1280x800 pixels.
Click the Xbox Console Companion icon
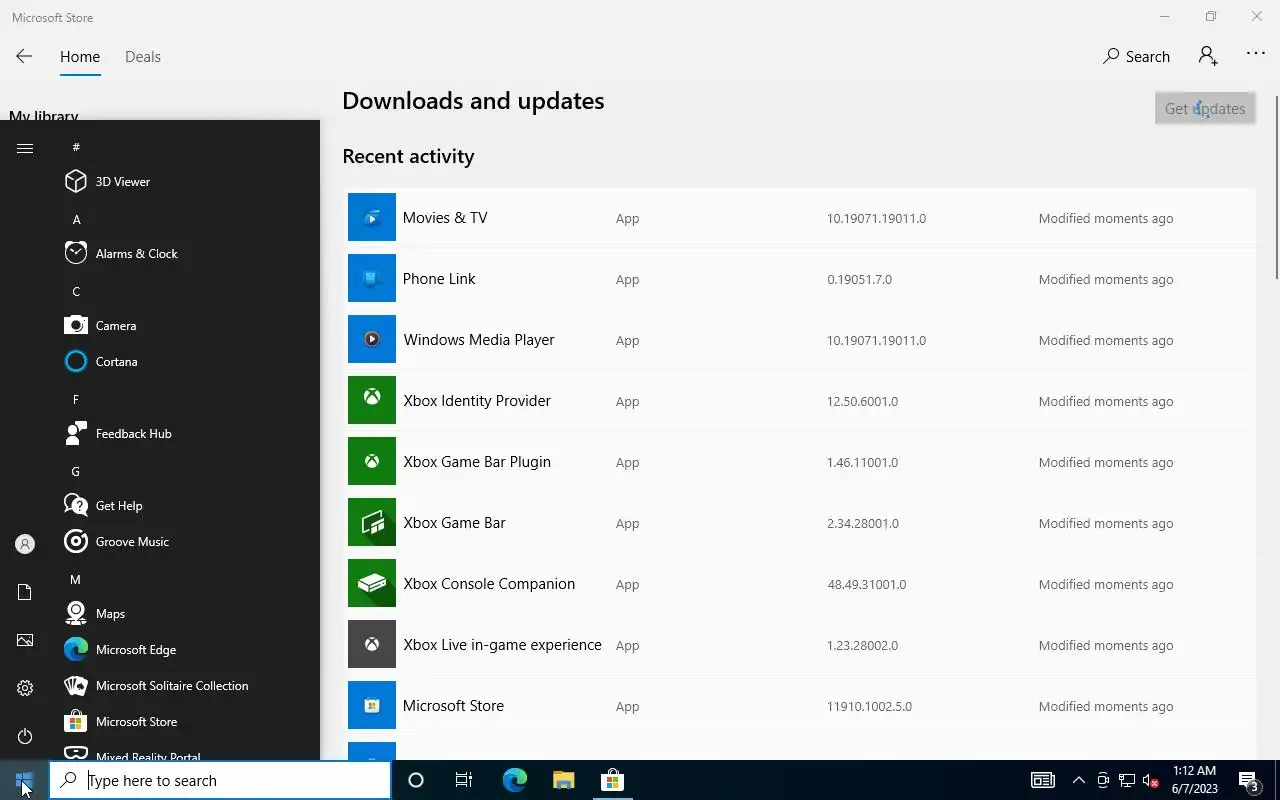coord(372,583)
